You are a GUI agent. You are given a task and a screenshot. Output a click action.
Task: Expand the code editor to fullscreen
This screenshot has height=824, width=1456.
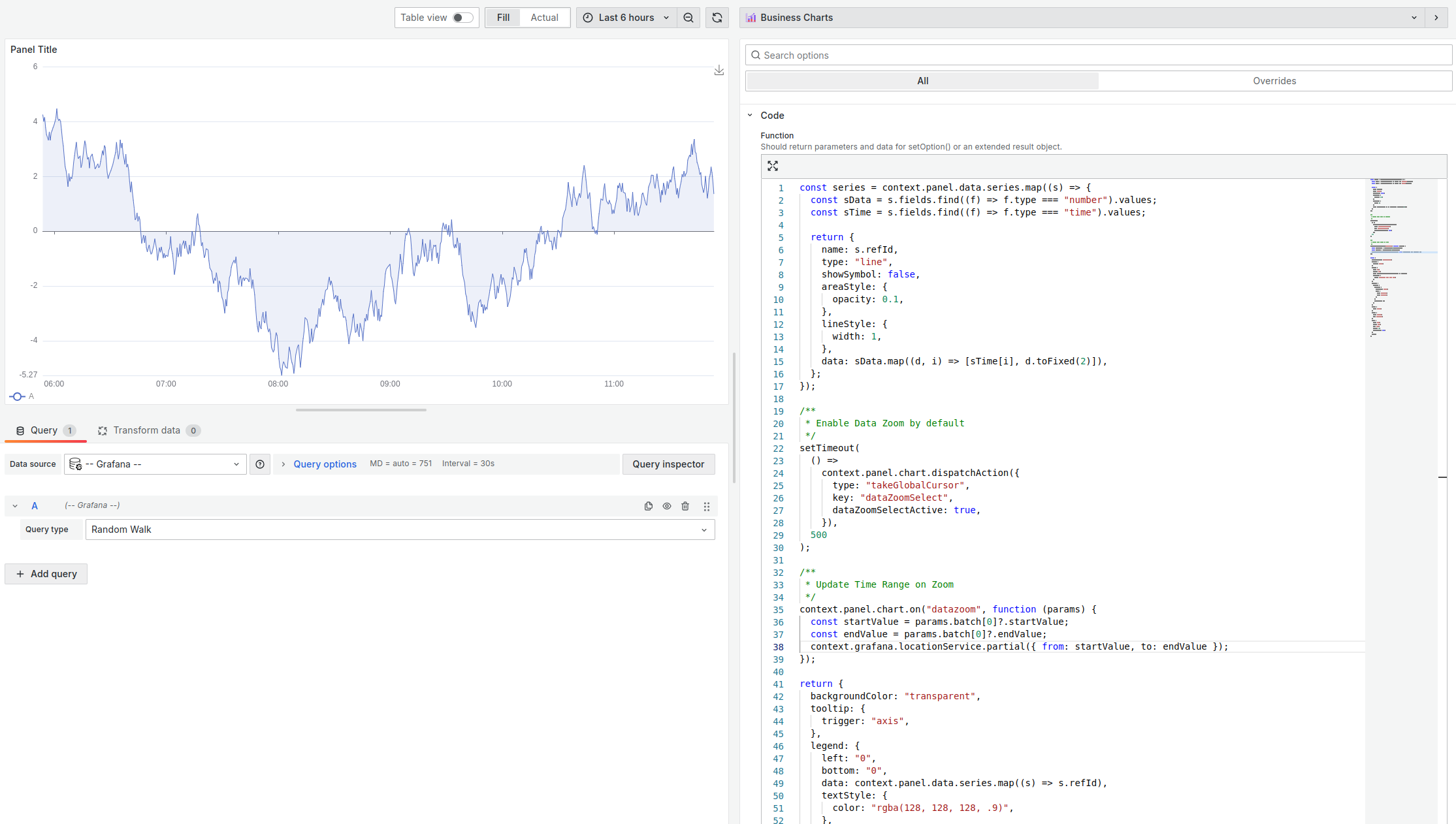click(x=773, y=166)
